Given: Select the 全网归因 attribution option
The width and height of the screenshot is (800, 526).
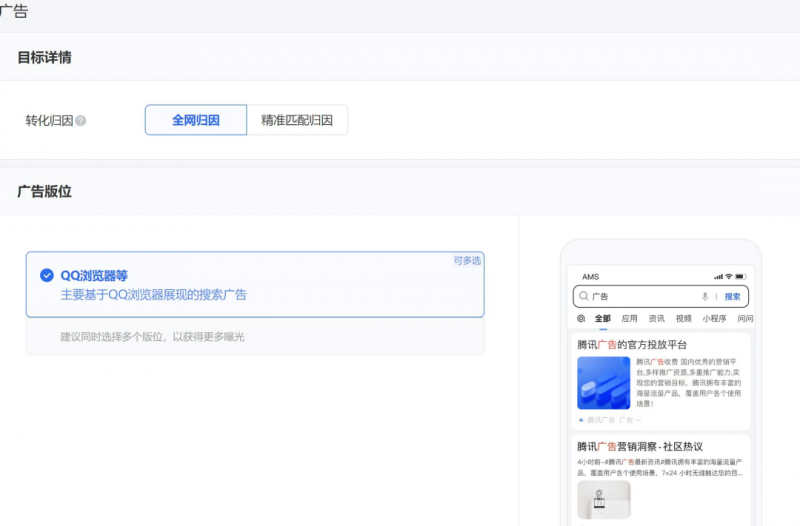Looking at the screenshot, I should coord(195,120).
